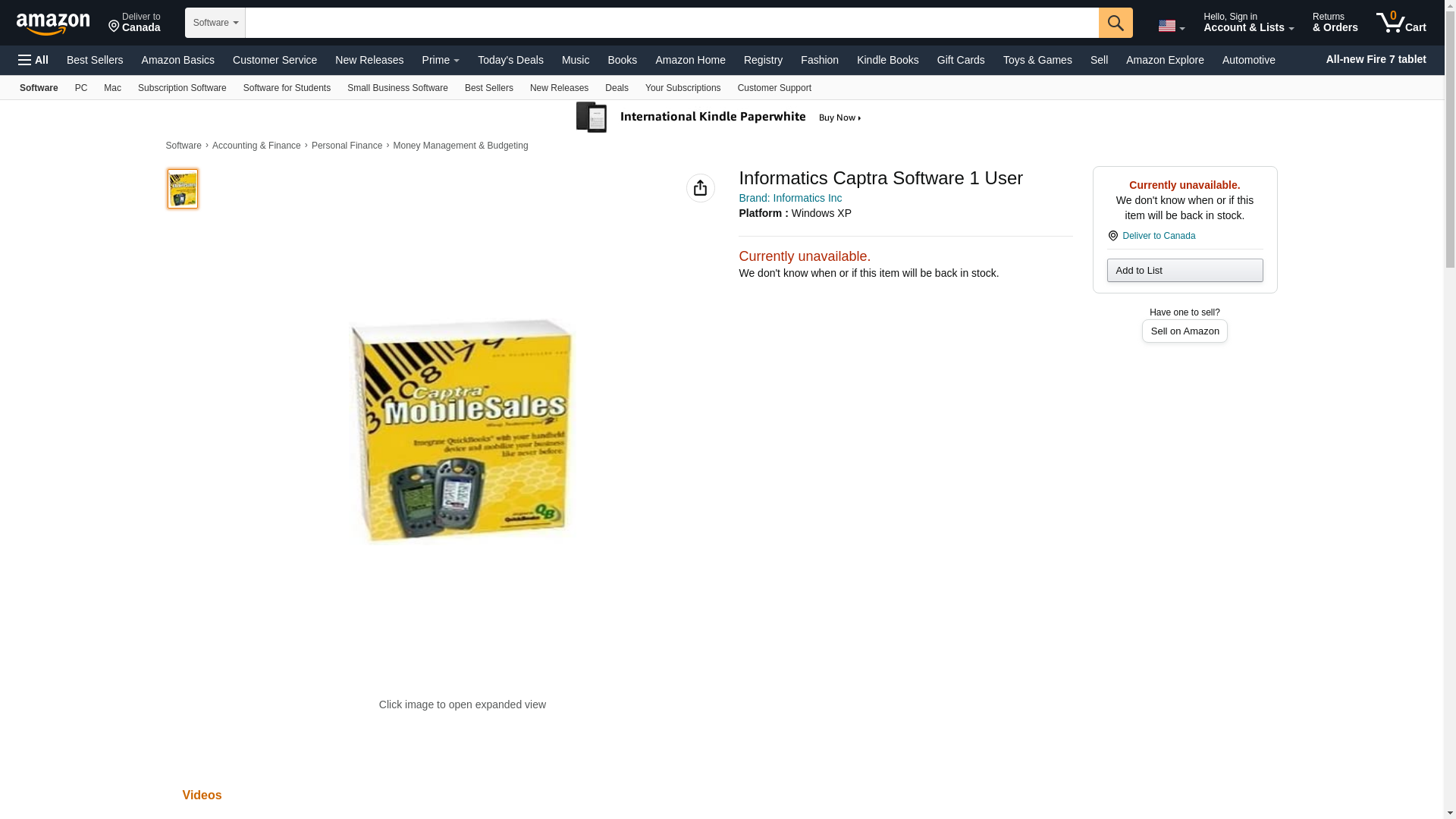The width and height of the screenshot is (1456, 819).
Task: Click the share icon by the product image
Action: (x=700, y=188)
